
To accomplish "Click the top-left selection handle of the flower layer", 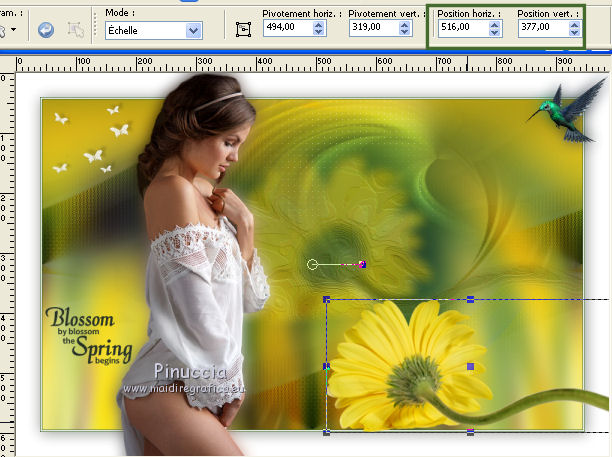I will pos(327,299).
